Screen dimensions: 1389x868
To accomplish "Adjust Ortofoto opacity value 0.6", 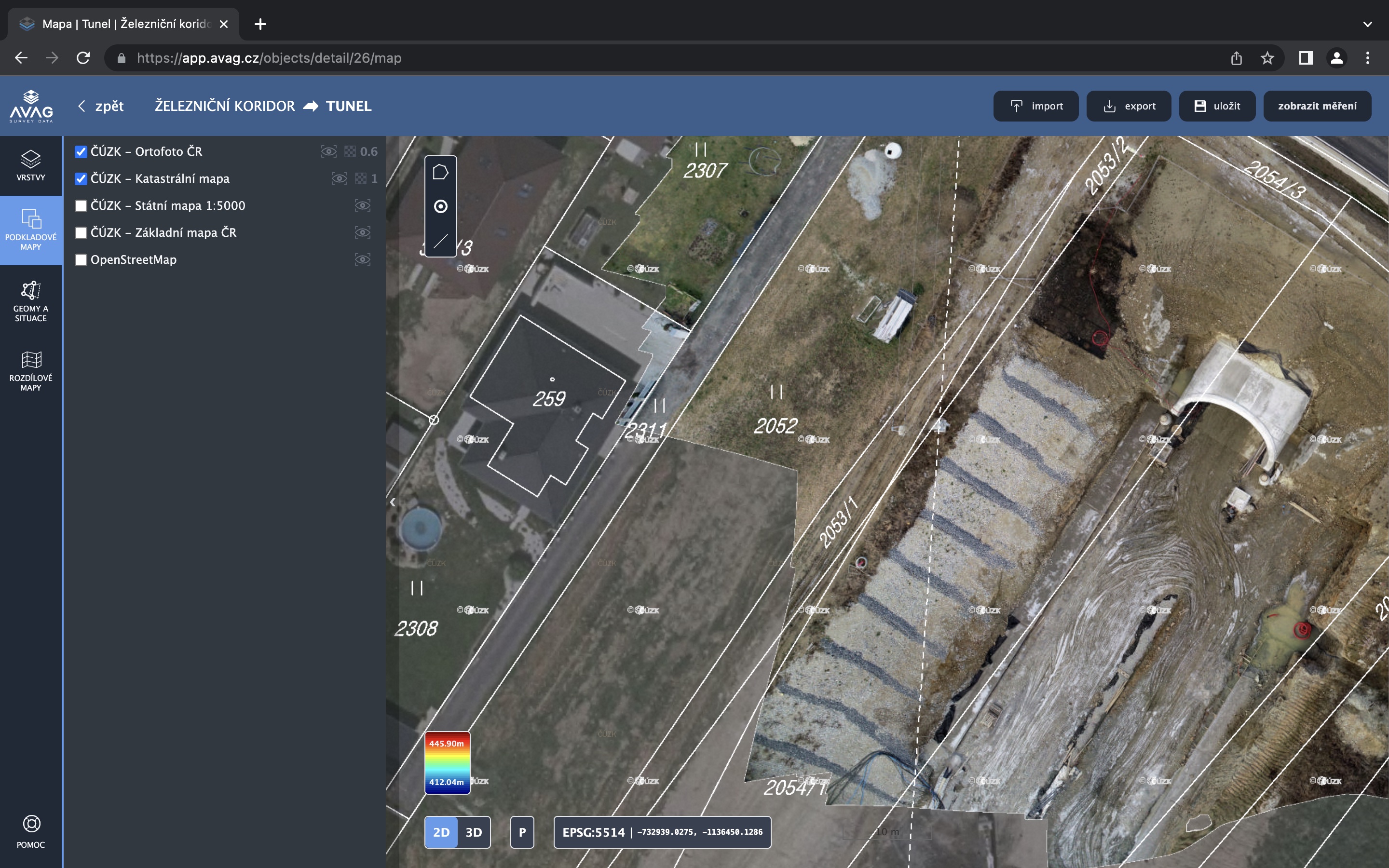I will click(368, 151).
